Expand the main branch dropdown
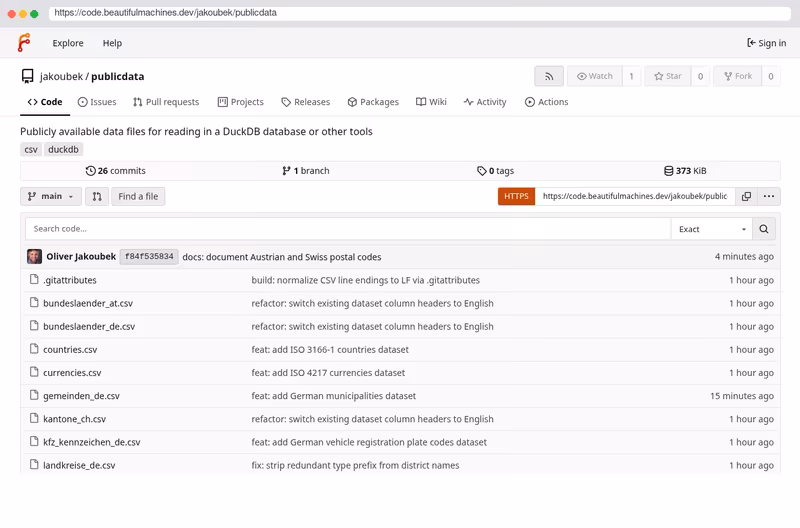This screenshot has width=800, height=528. pyautogui.click(x=51, y=196)
